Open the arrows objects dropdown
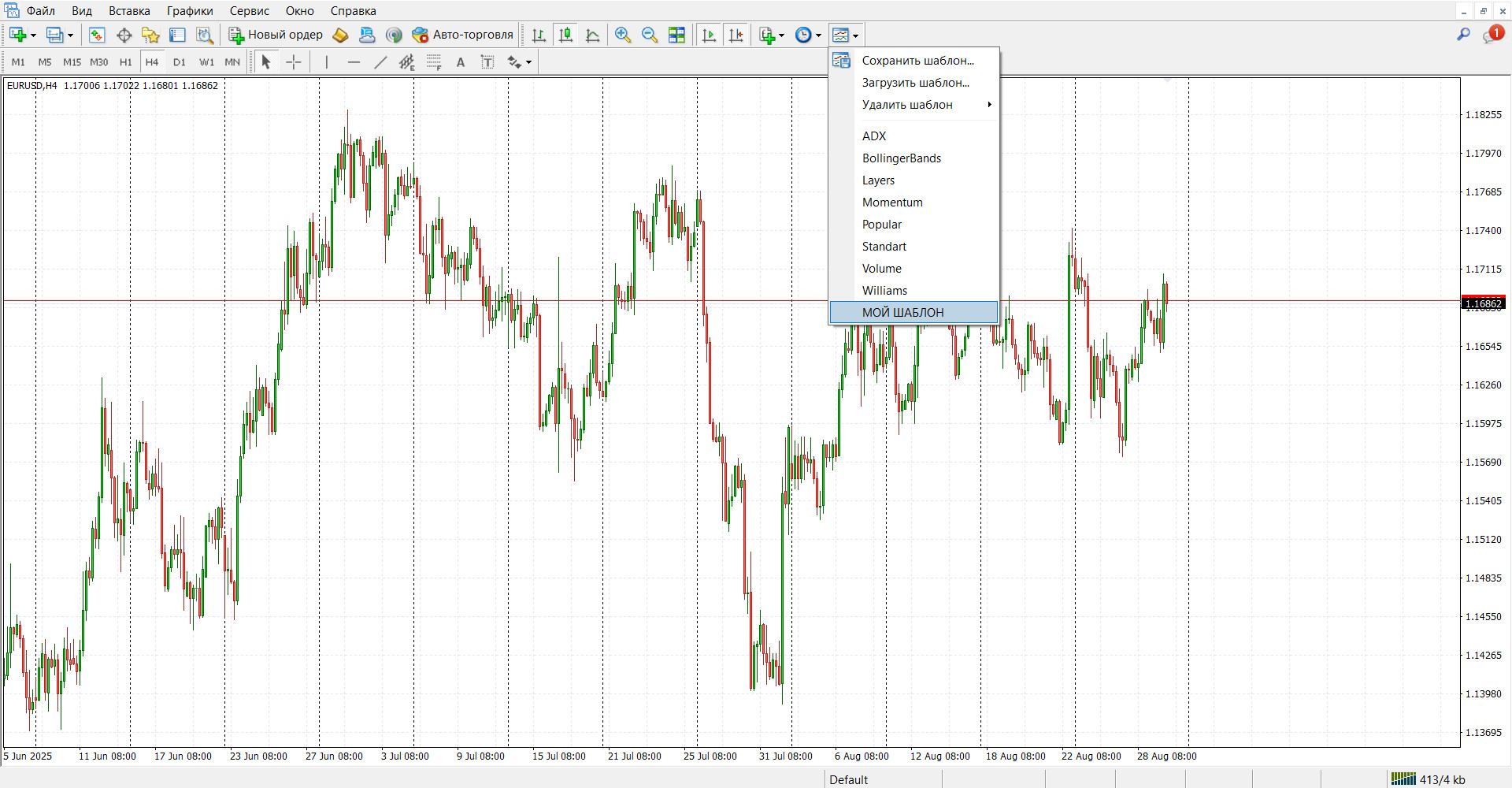The height and width of the screenshot is (788, 1512). [x=528, y=62]
